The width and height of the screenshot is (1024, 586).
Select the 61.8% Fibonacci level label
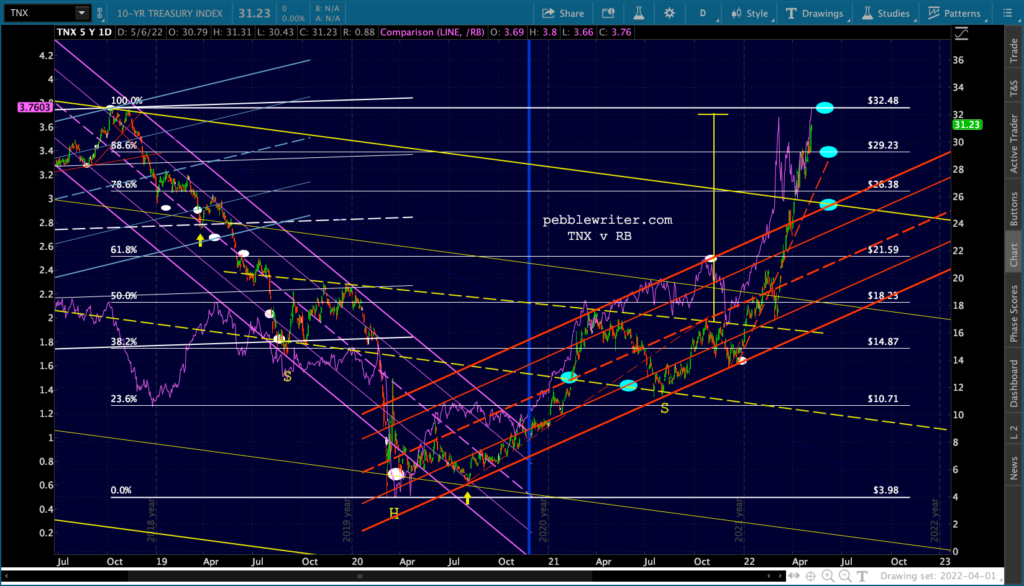(124, 250)
